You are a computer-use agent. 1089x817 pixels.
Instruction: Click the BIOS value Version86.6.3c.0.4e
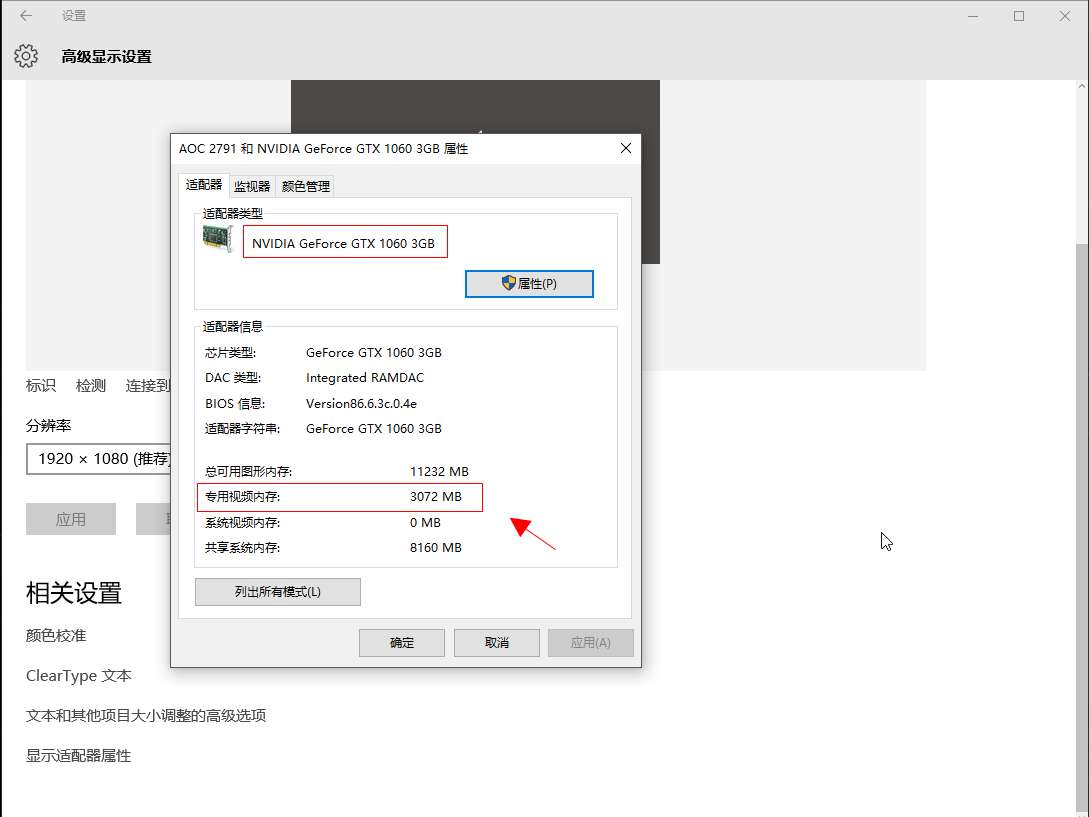tap(361, 404)
